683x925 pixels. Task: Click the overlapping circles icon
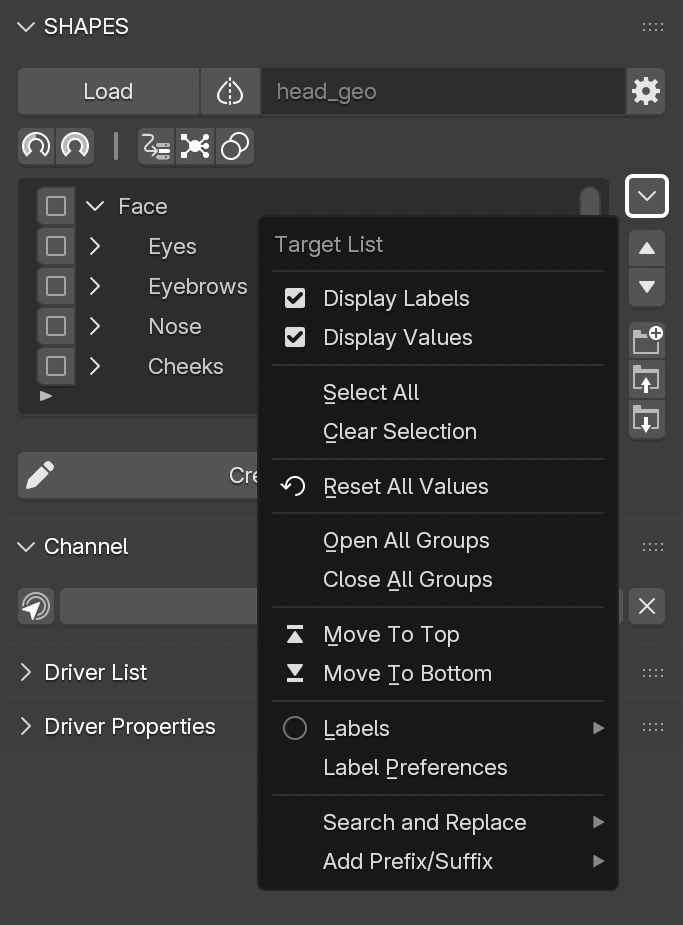pyautogui.click(x=235, y=146)
